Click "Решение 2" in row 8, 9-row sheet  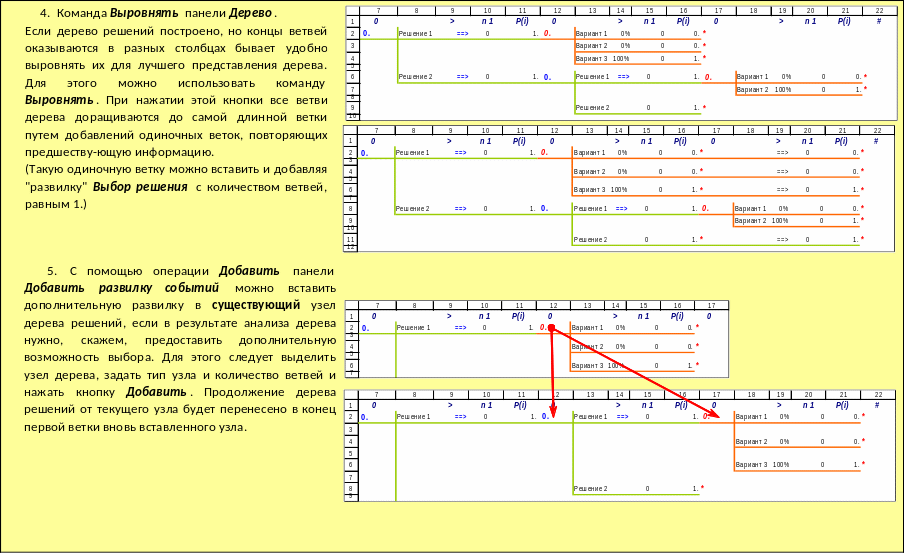pos(590,489)
